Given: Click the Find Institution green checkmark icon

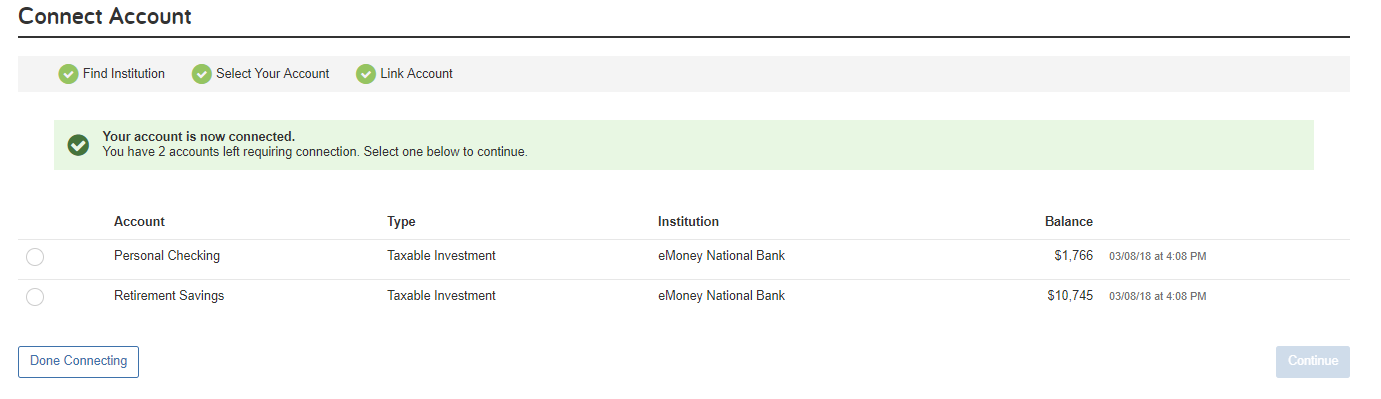Looking at the screenshot, I should 69,74.
